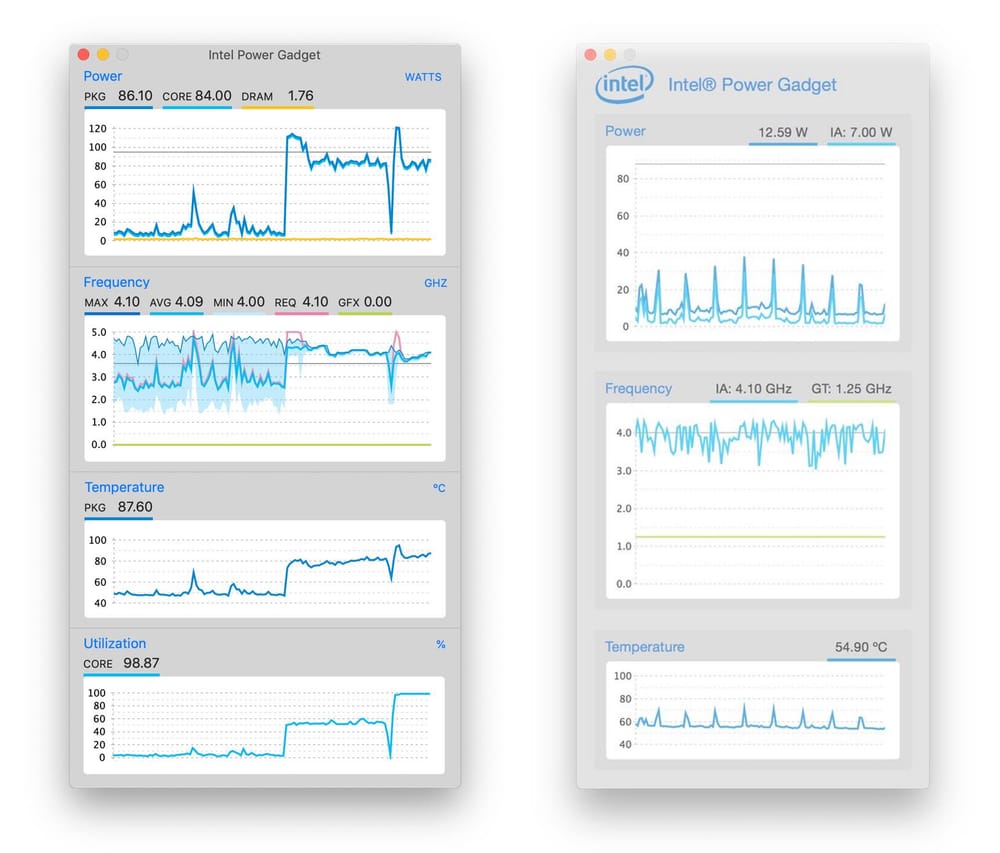The width and height of the screenshot is (1000, 853).
Task: Click the Frequency section header in left window
Action: pyautogui.click(x=116, y=282)
